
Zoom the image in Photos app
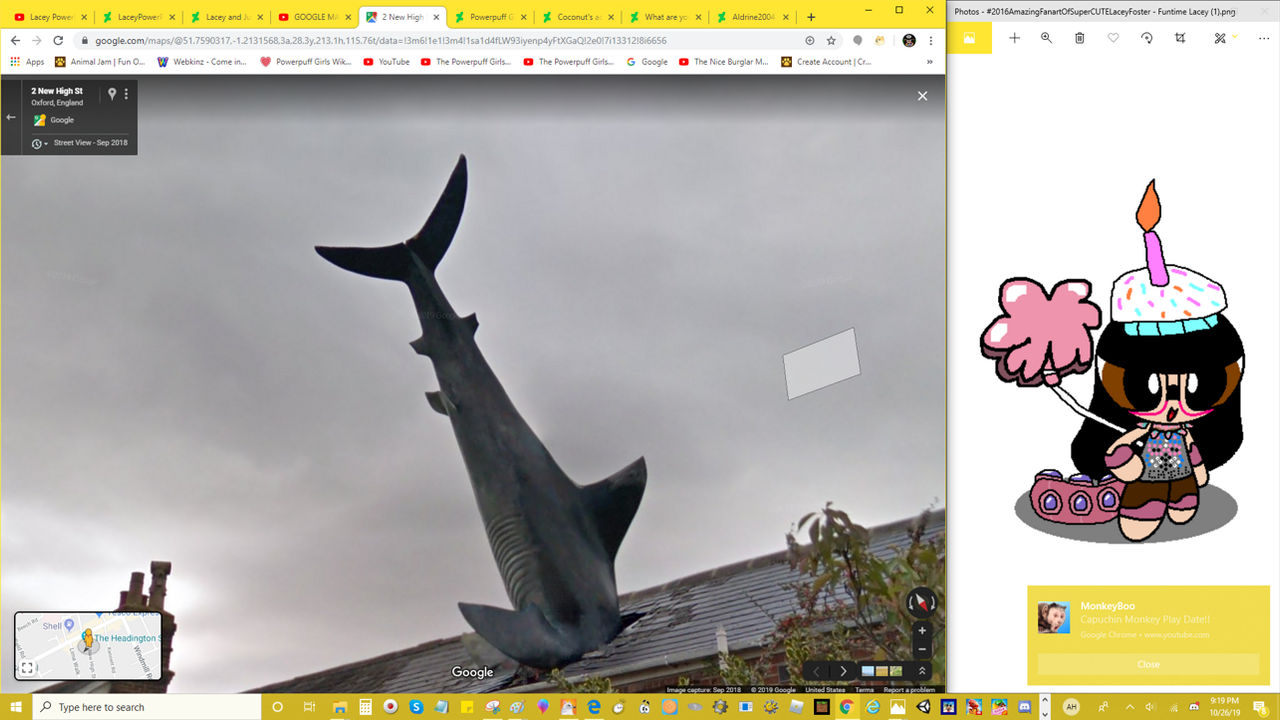pyautogui.click(x=1046, y=38)
